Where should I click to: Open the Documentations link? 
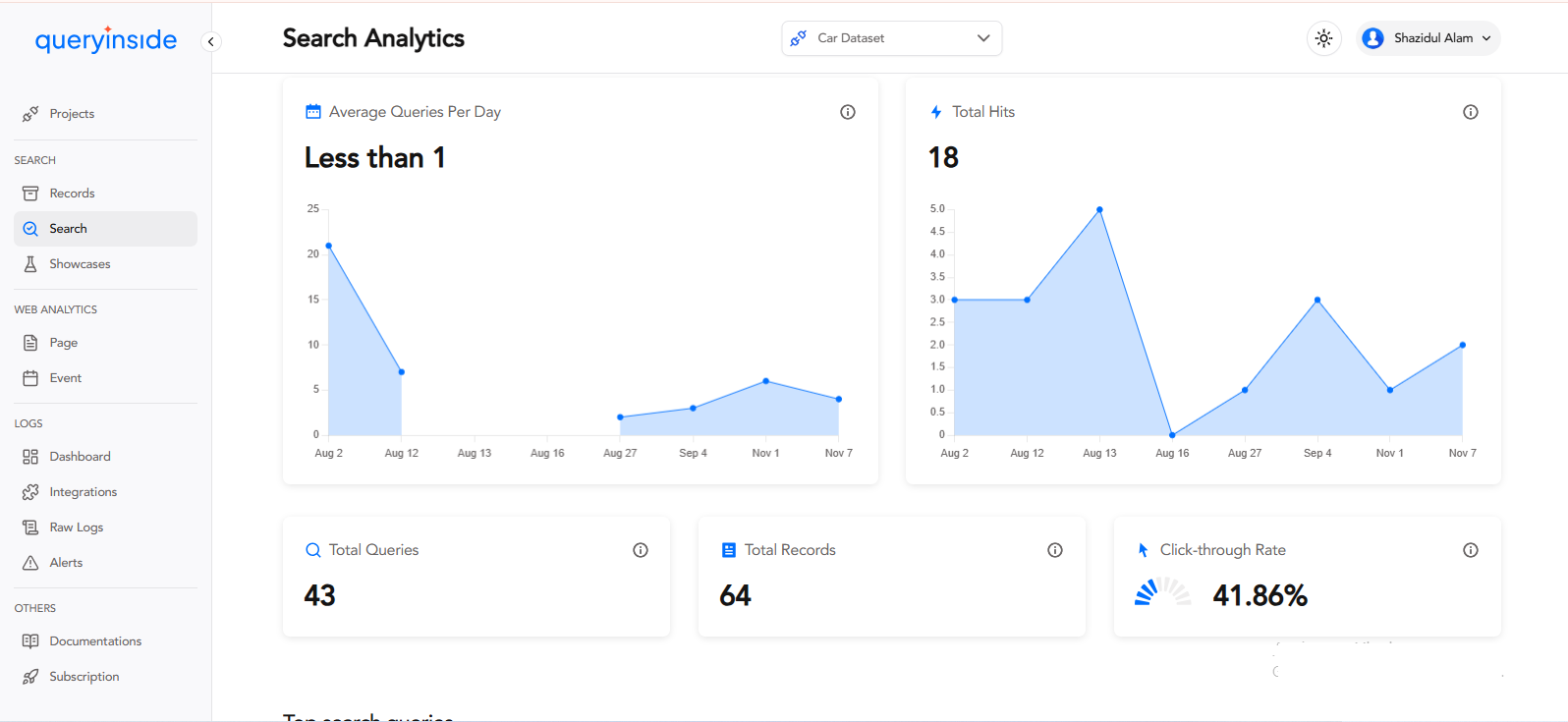(x=95, y=641)
